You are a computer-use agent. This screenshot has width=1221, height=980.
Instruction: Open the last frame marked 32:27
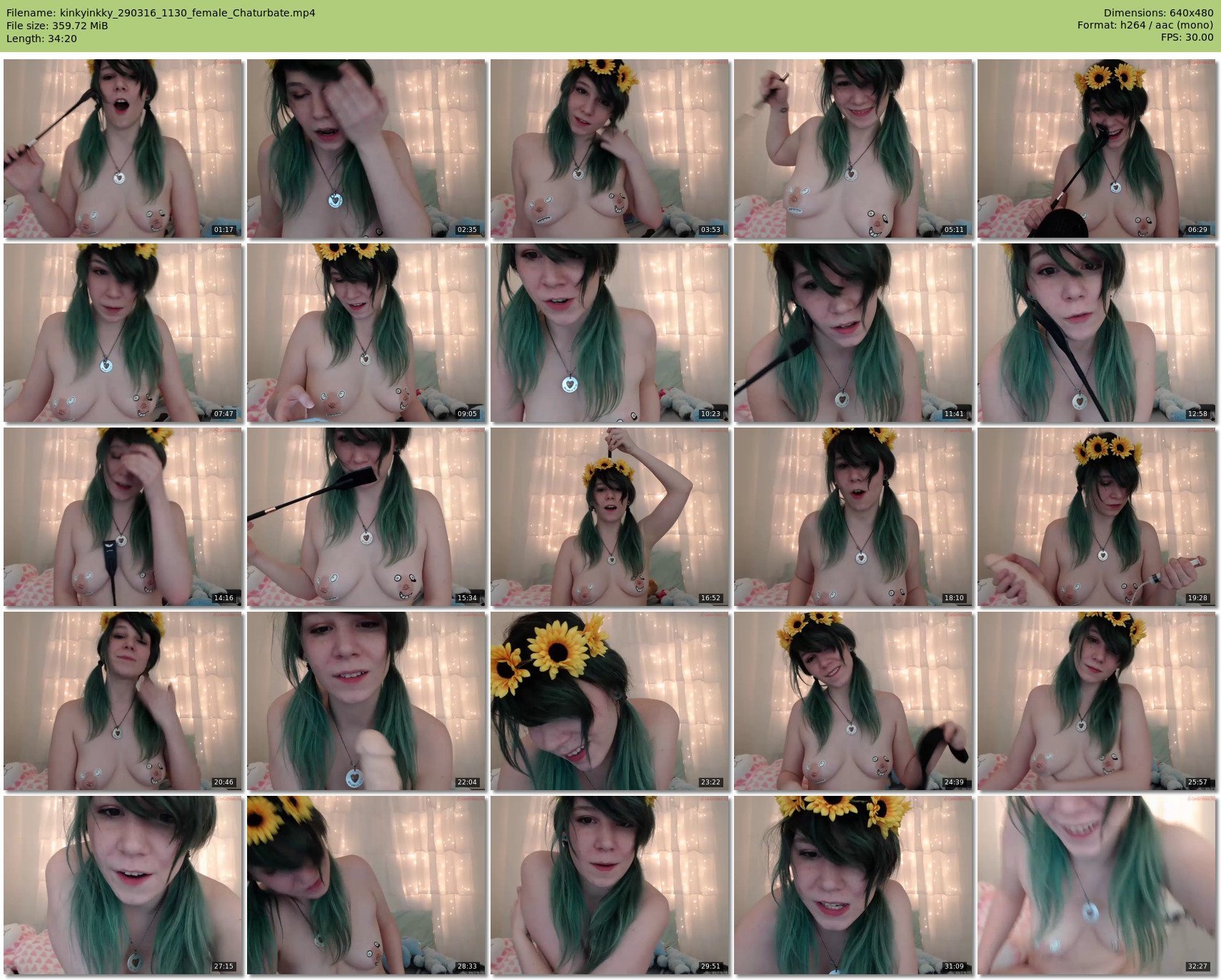pos(1097,885)
